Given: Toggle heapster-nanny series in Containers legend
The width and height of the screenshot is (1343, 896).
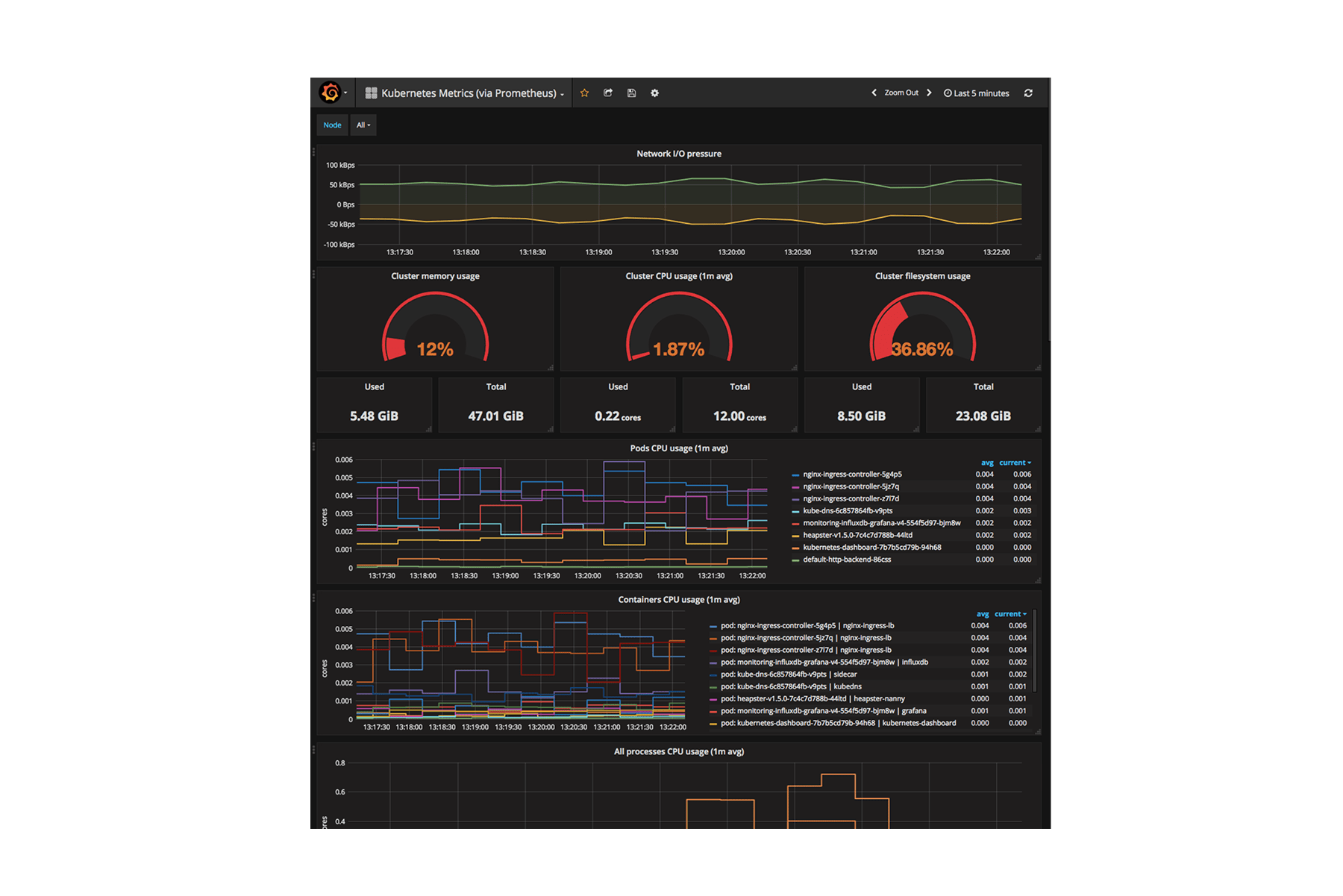Looking at the screenshot, I should [813, 699].
